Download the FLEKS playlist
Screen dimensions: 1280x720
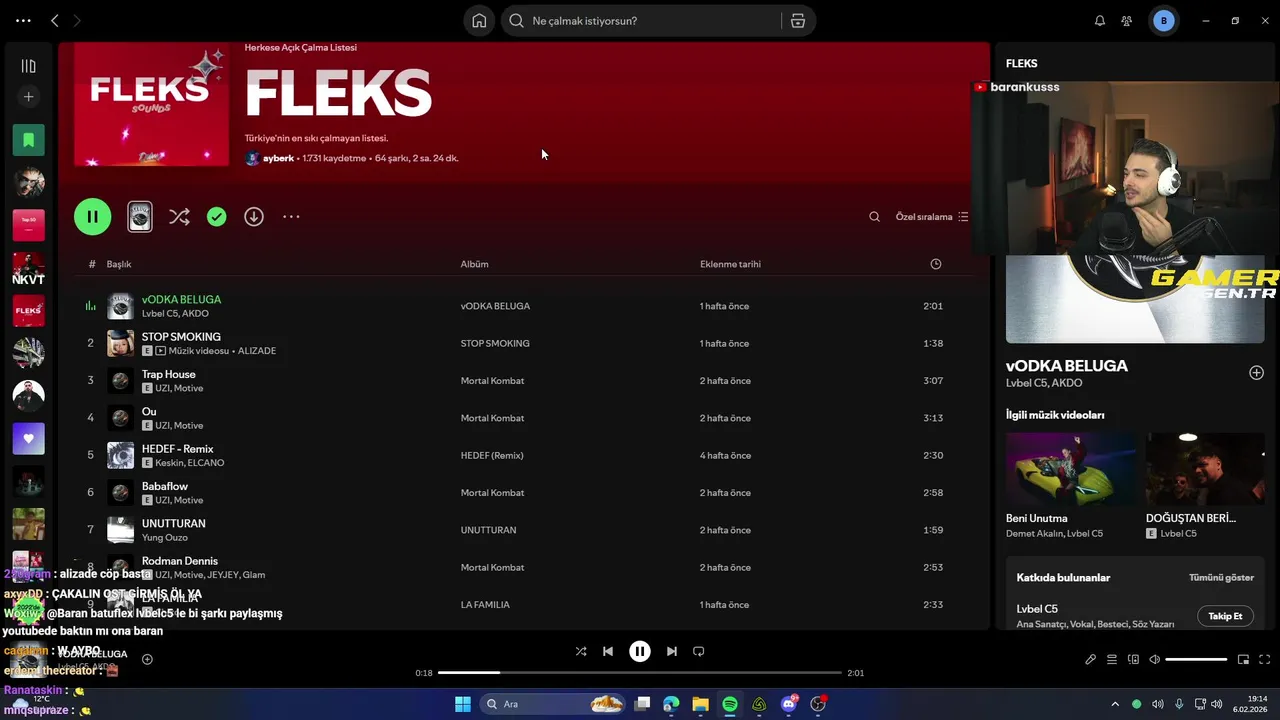point(254,216)
